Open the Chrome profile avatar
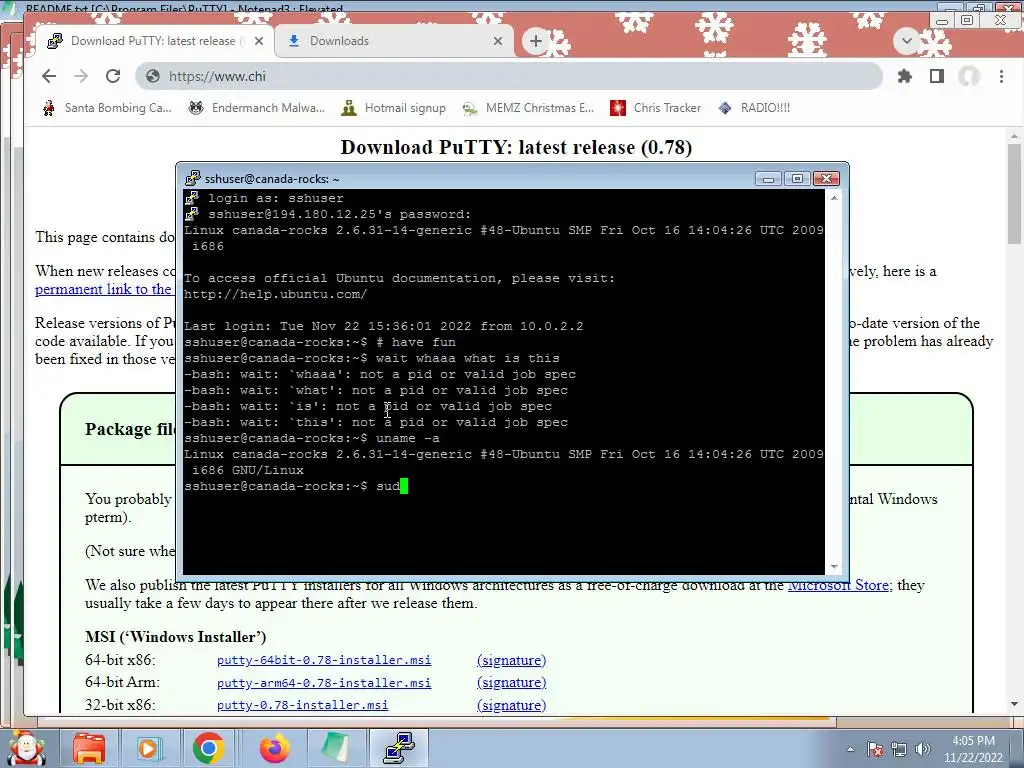This screenshot has height=768, width=1024. [x=969, y=76]
